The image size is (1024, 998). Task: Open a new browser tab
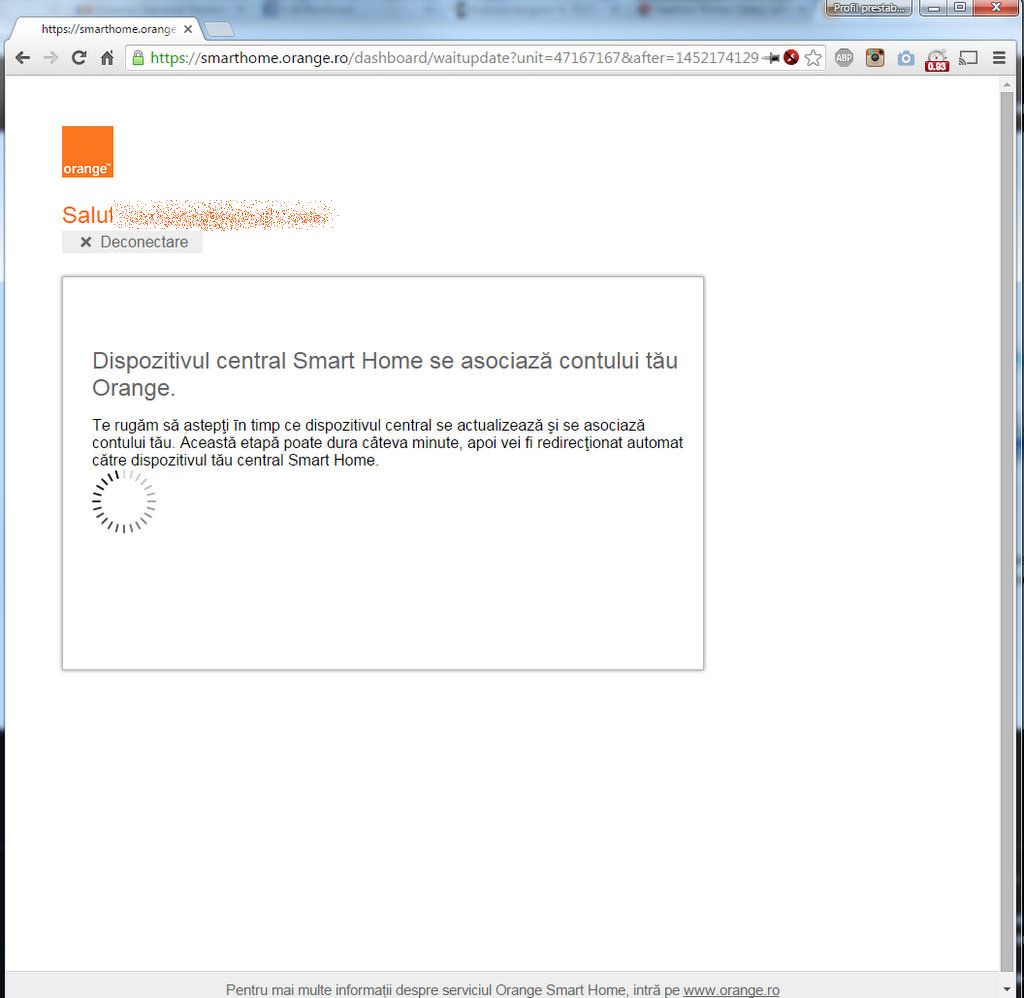click(x=218, y=29)
